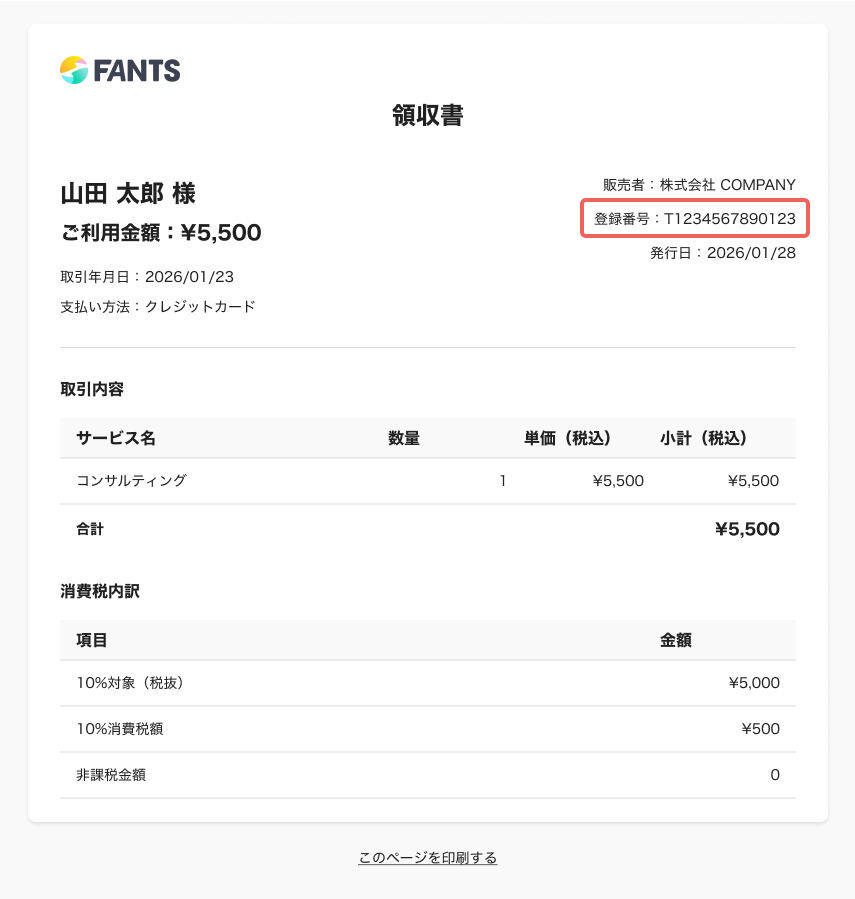Click the 0 value in 非課税金額 row
Viewport: 855px width, 899px height.
[775, 775]
